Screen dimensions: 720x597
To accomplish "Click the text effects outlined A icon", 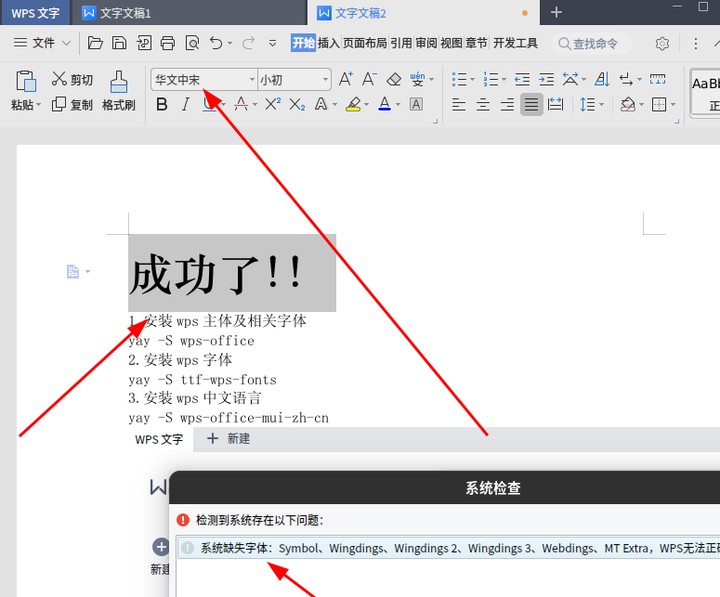I will point(321,104).
